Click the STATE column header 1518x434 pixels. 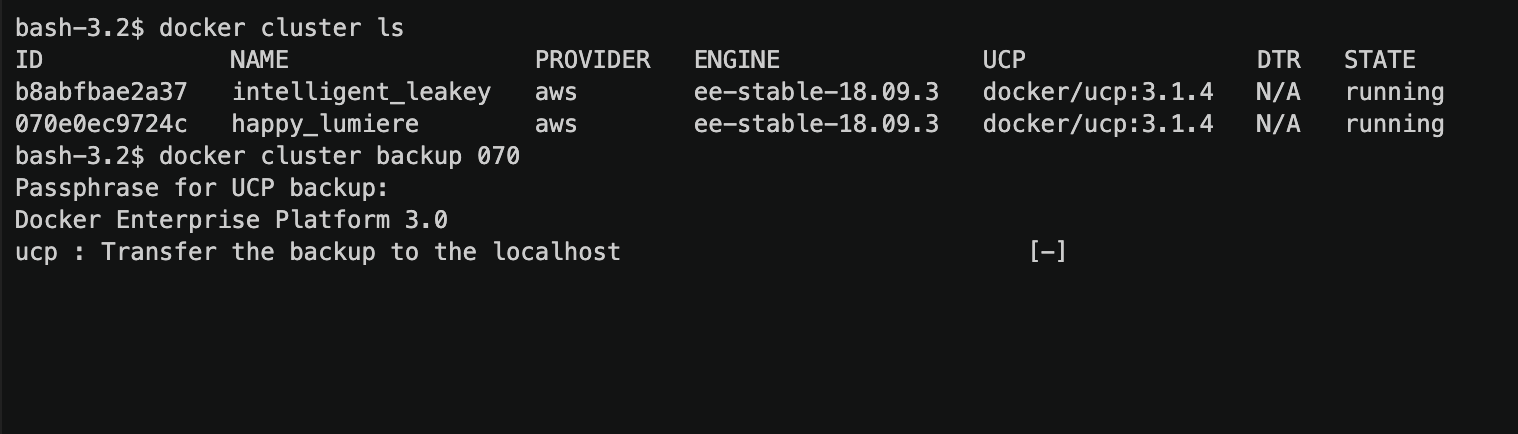pos(1380,60)
